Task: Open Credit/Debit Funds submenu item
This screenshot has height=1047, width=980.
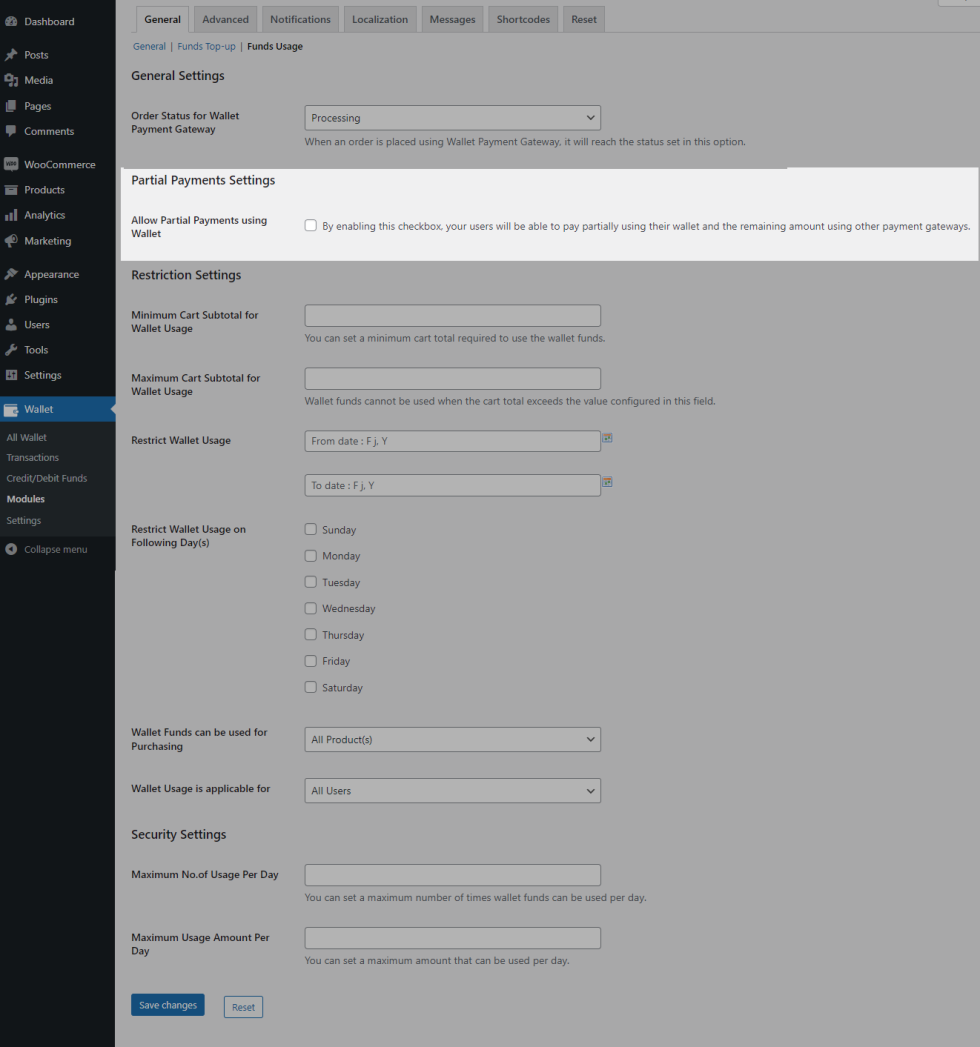Action: (47, 478)
